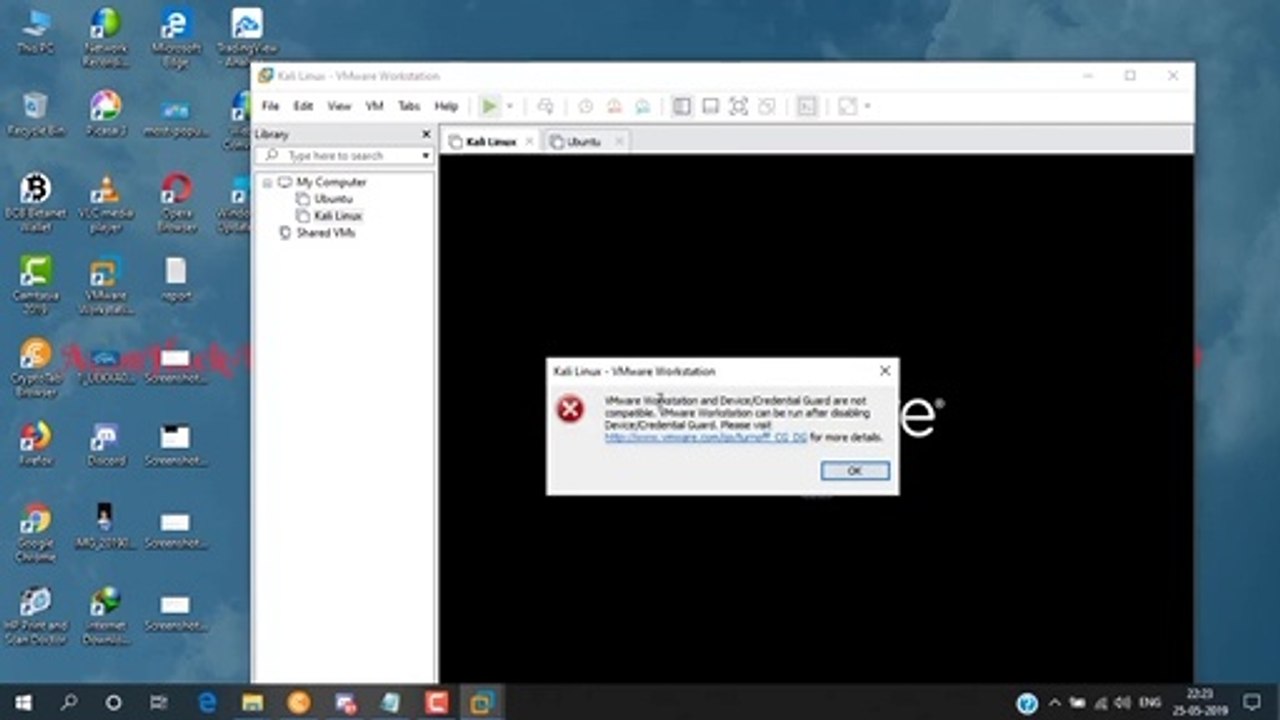Select the report file on desktop

(x=176, y=280)
